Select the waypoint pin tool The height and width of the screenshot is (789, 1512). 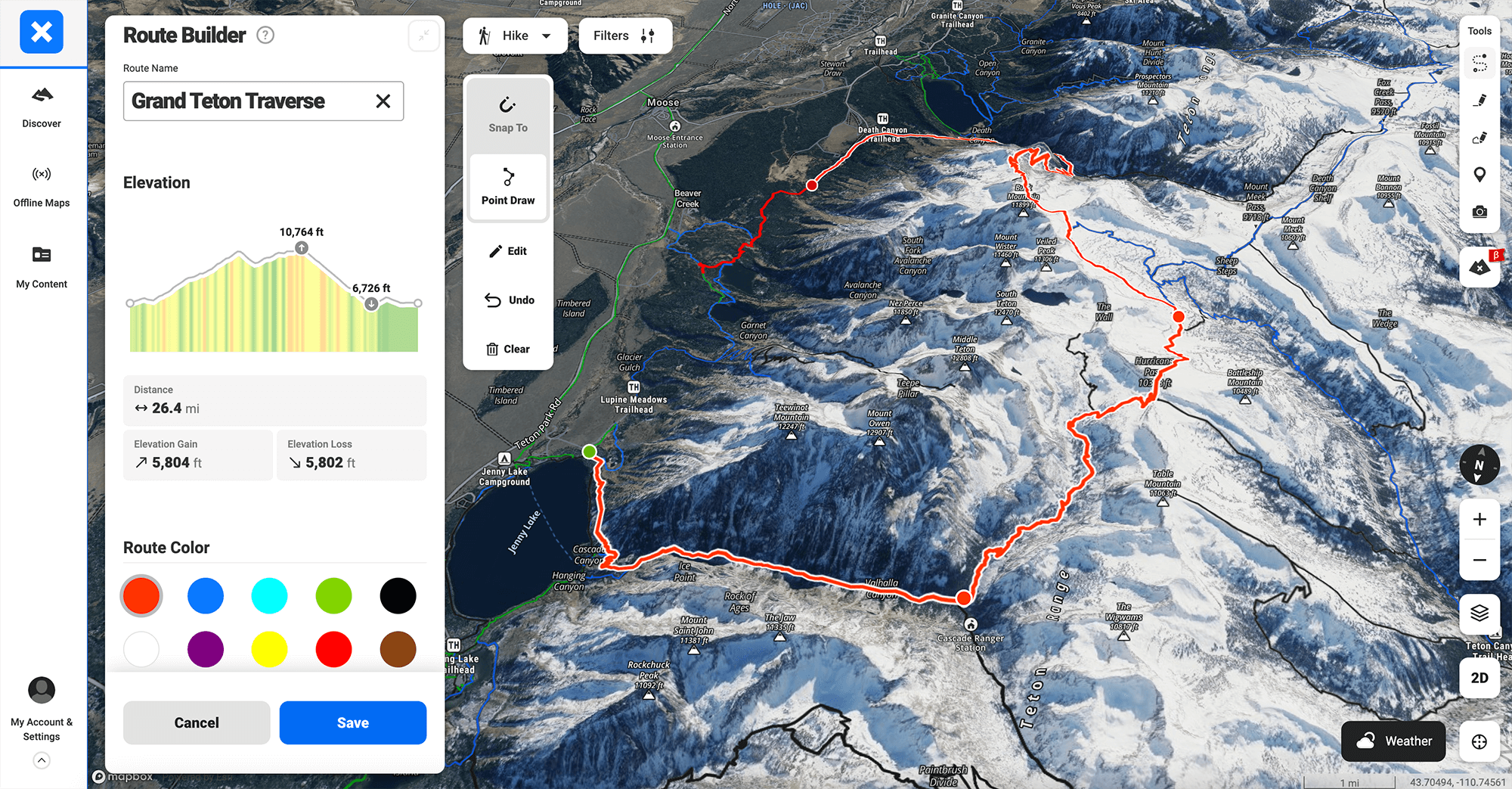pos(1479,175)
